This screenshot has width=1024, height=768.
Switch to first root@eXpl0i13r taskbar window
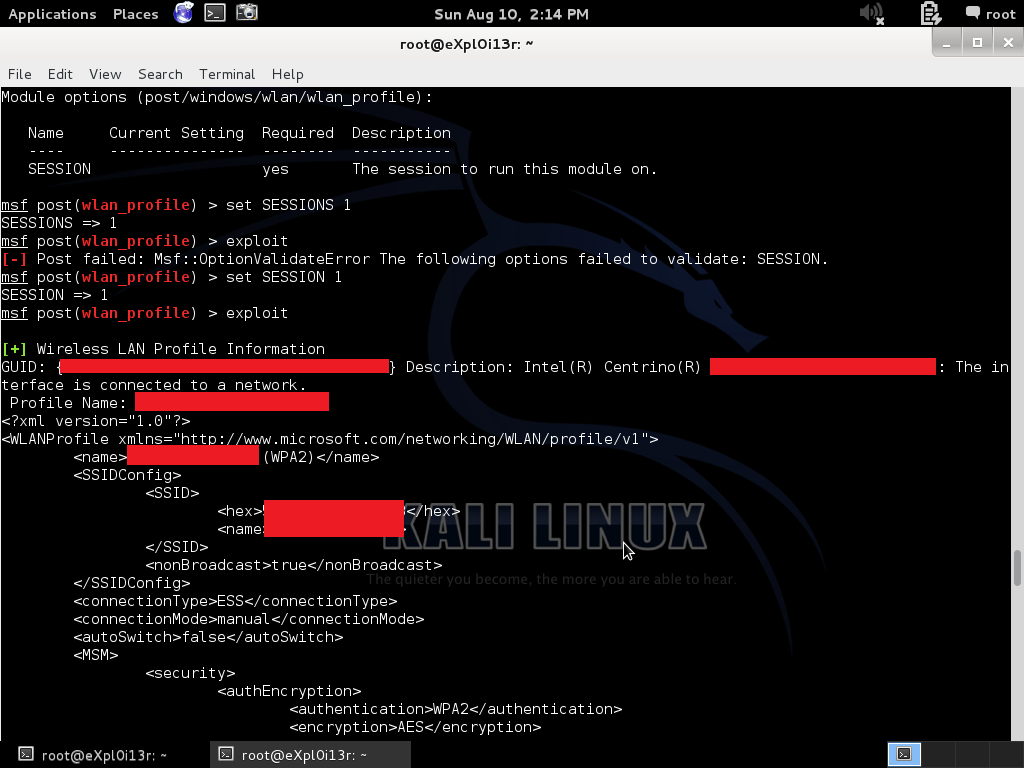(x=104, y=755)
